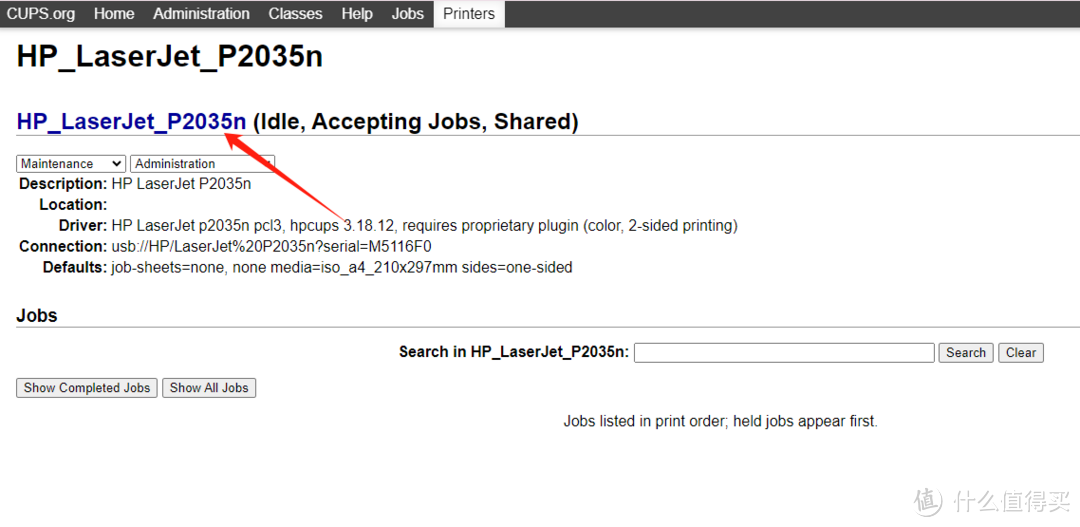Open the Jobs tab in the navigation bar
Screen dimensions: 1080x527
click(x=407, y=14)
